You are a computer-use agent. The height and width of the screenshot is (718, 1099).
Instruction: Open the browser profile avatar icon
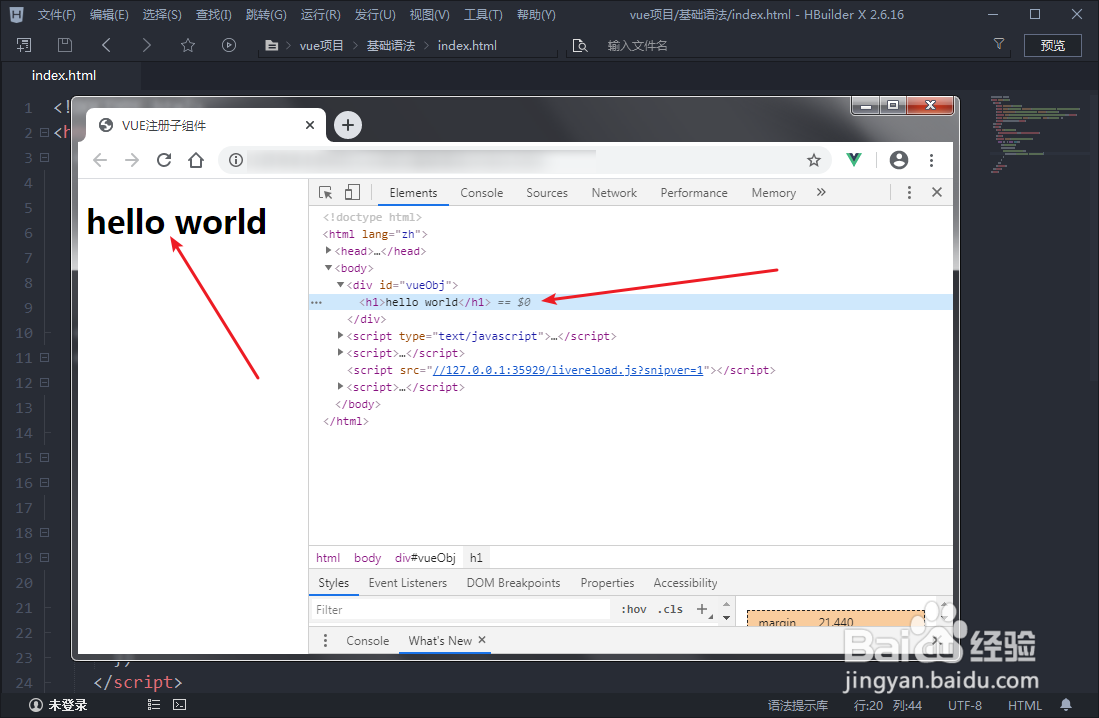coord(899,160)
